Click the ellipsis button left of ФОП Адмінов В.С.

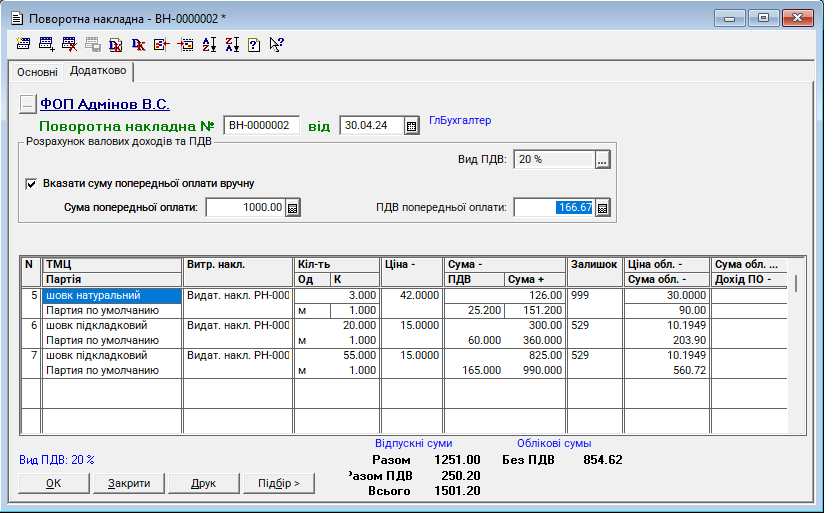(28, 105)
